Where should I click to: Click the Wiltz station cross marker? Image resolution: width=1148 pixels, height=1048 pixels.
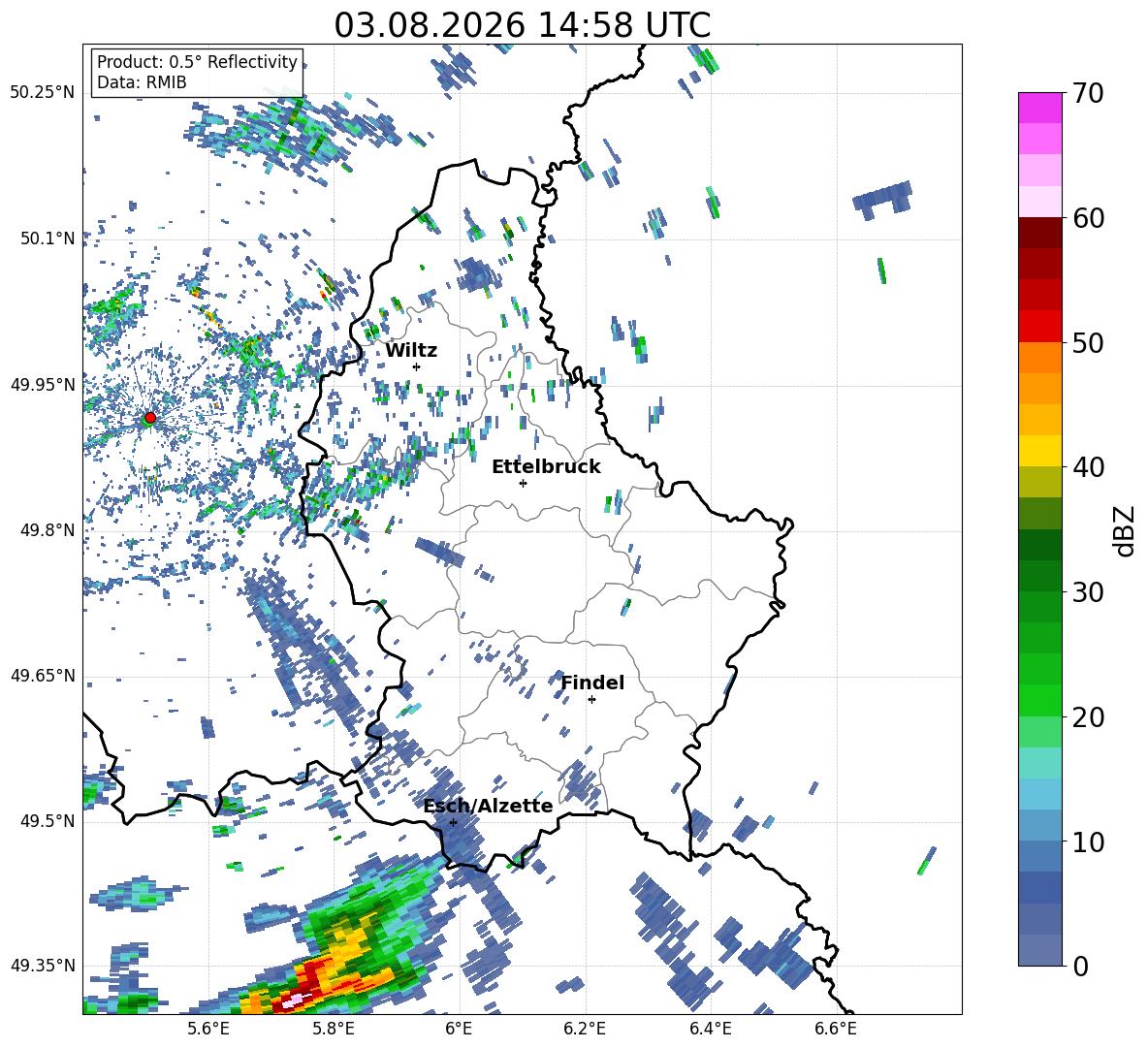point(417,366)
